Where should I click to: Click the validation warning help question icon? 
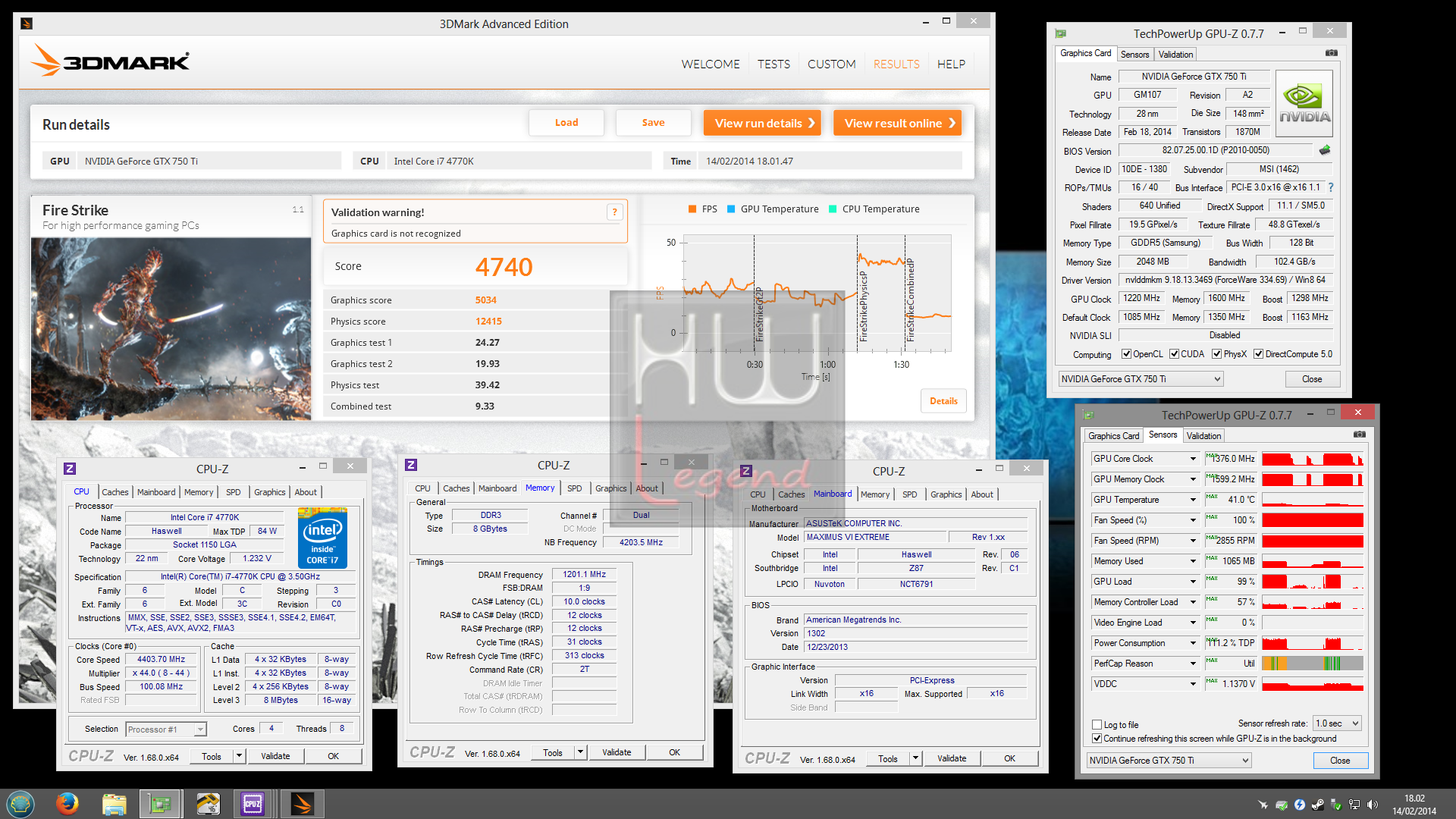(614, 212)
